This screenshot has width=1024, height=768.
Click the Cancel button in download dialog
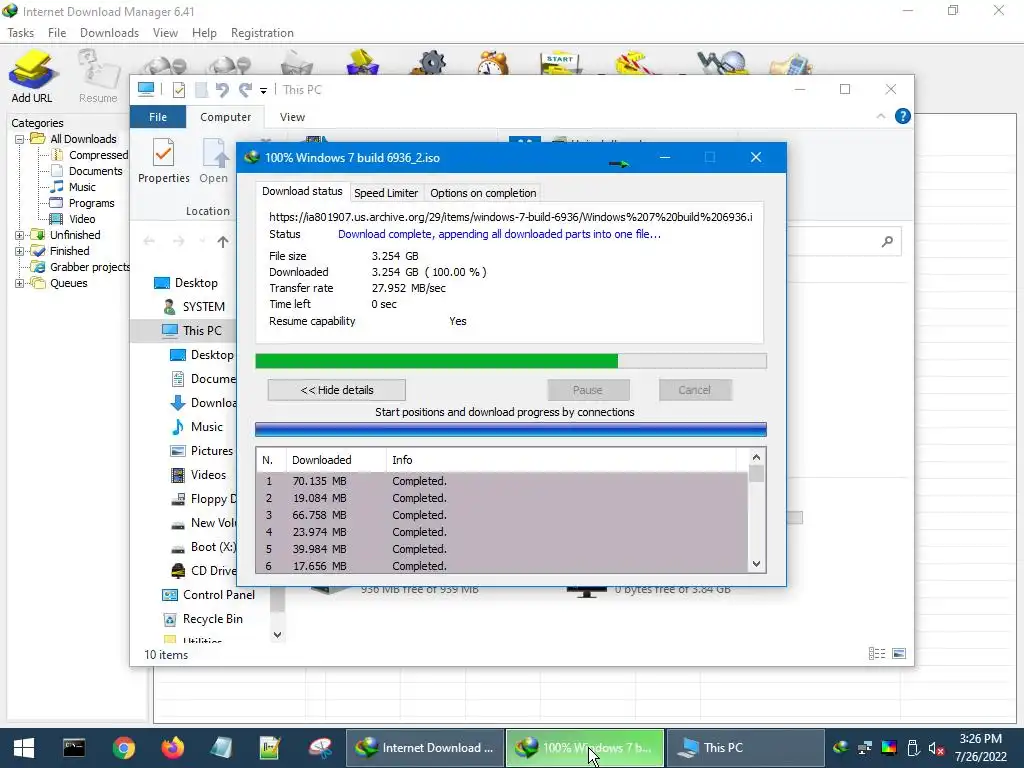tap(694, 390)
